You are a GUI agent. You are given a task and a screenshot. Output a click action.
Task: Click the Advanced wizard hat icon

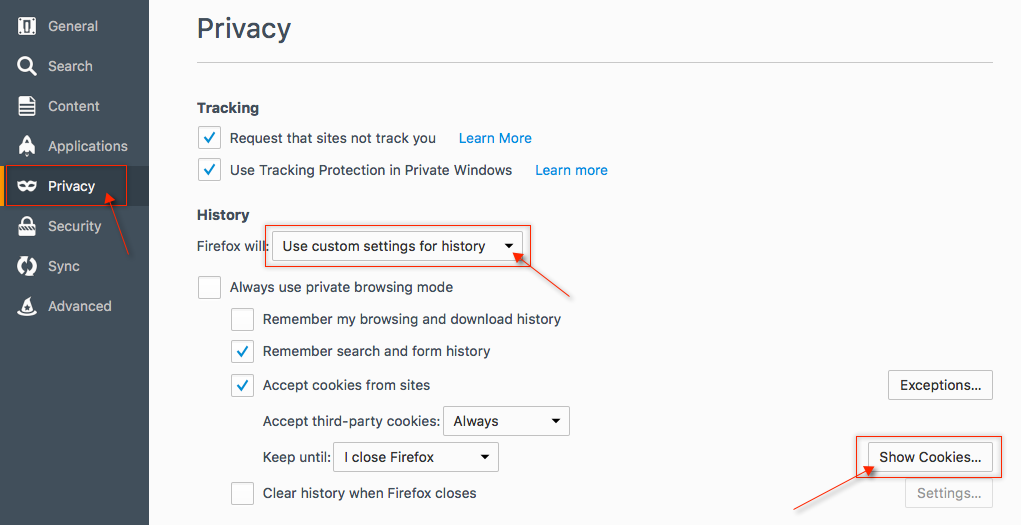(27, 306)
